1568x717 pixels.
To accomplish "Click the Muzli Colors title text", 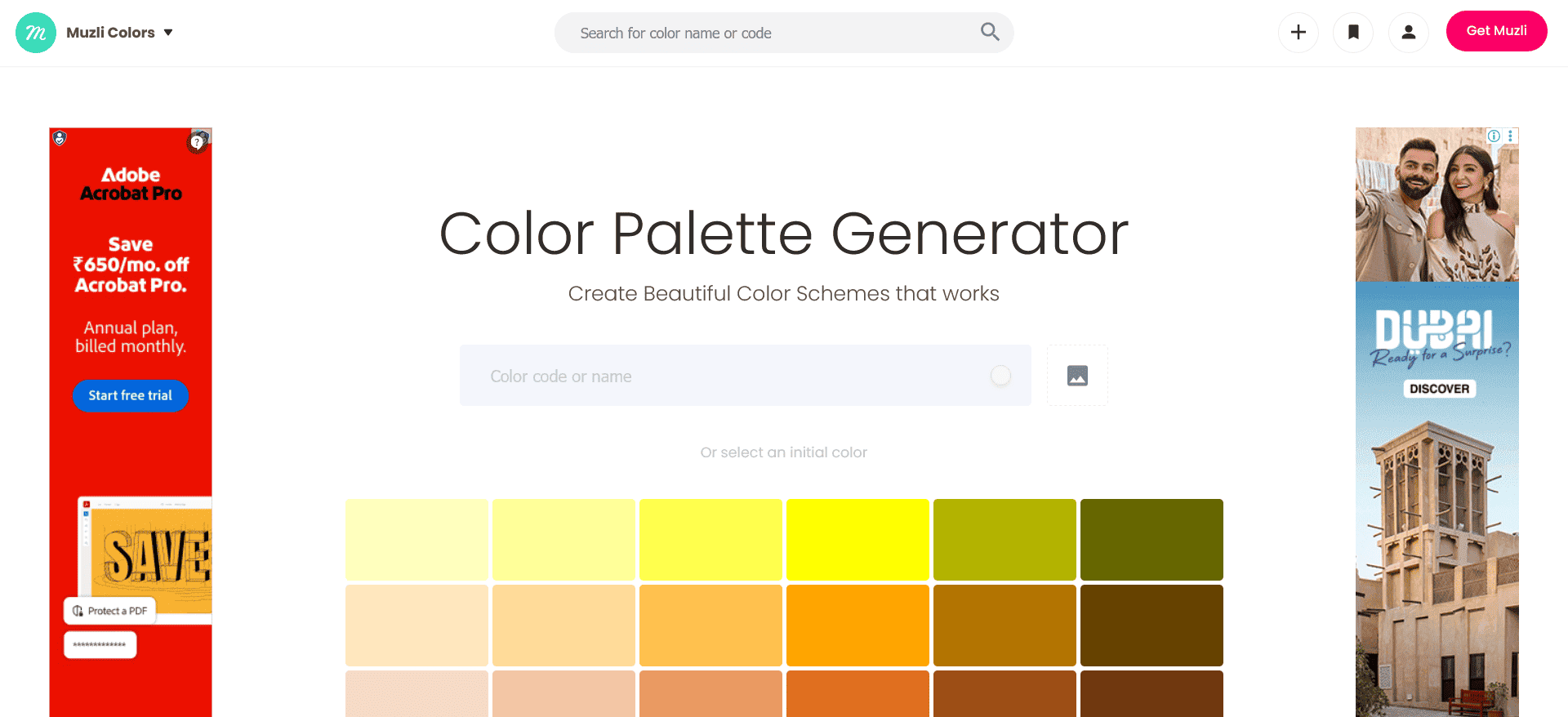I will tap(110, 32).
